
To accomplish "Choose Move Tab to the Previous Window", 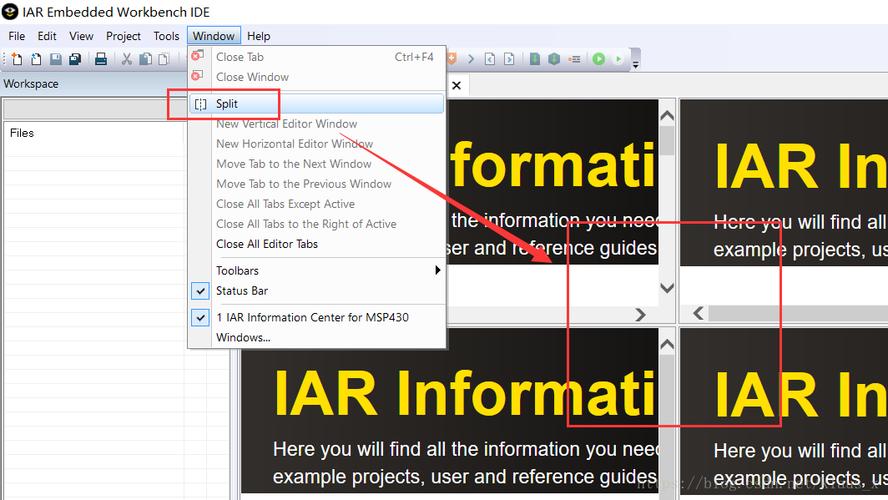I will 304,184.
